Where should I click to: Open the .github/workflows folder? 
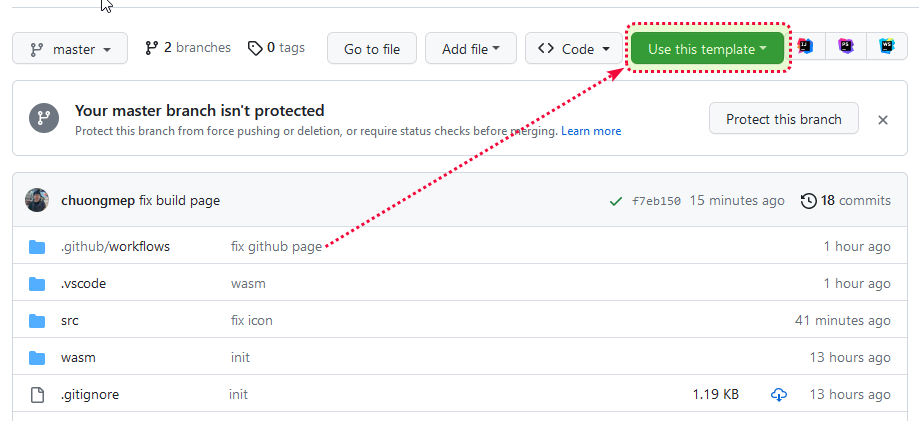pos(115,246)
